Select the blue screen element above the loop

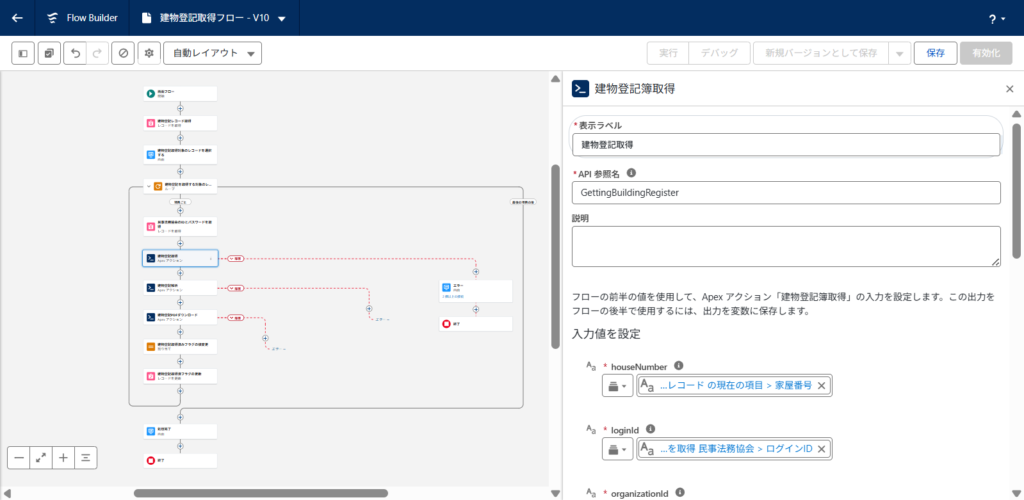(x=180, y=155)
